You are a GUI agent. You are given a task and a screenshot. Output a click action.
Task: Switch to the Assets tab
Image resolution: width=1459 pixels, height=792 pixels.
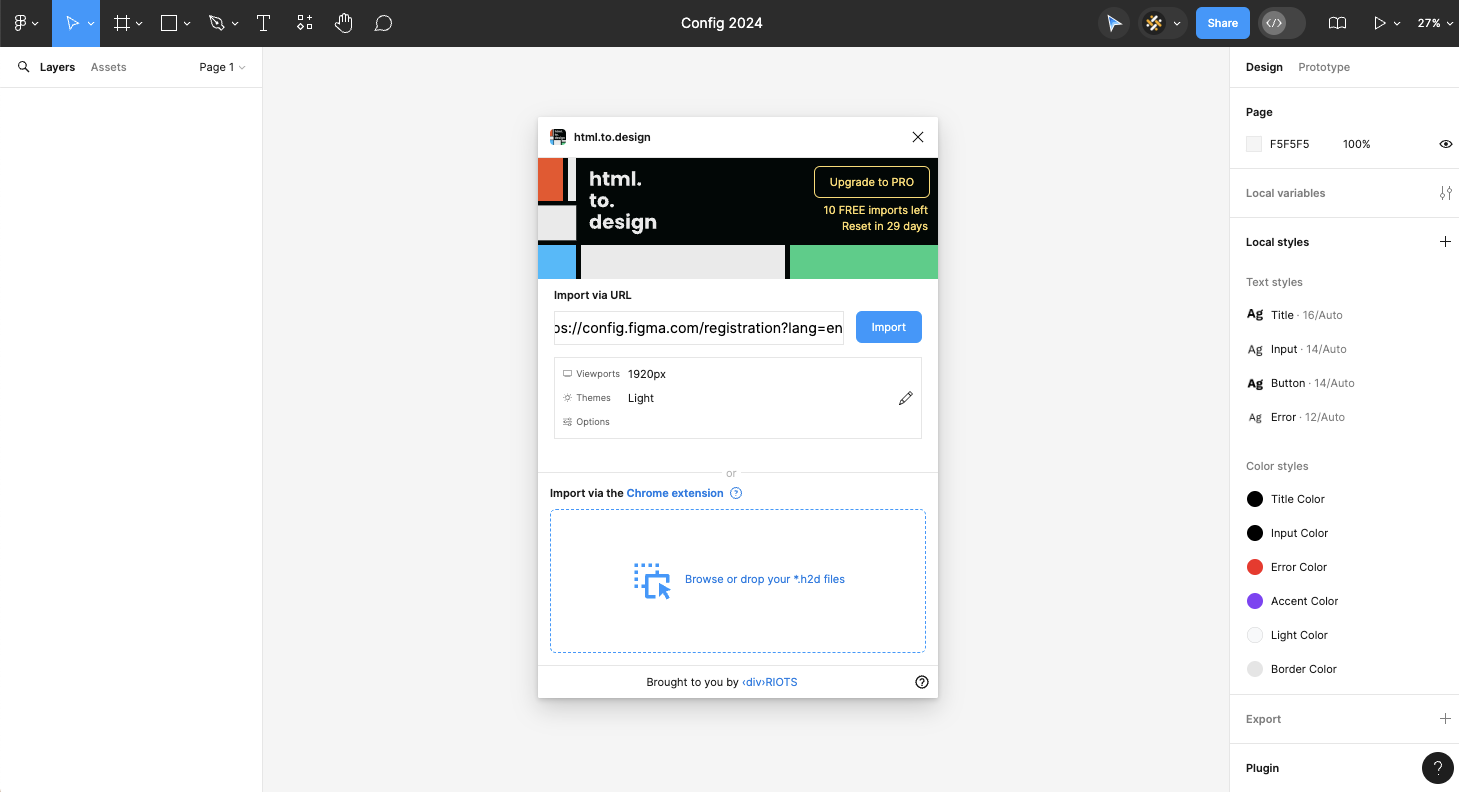108,67
